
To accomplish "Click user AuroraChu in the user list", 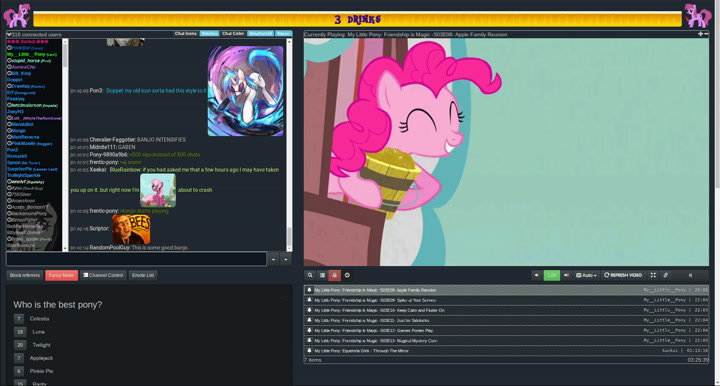I will click(23, 67).
